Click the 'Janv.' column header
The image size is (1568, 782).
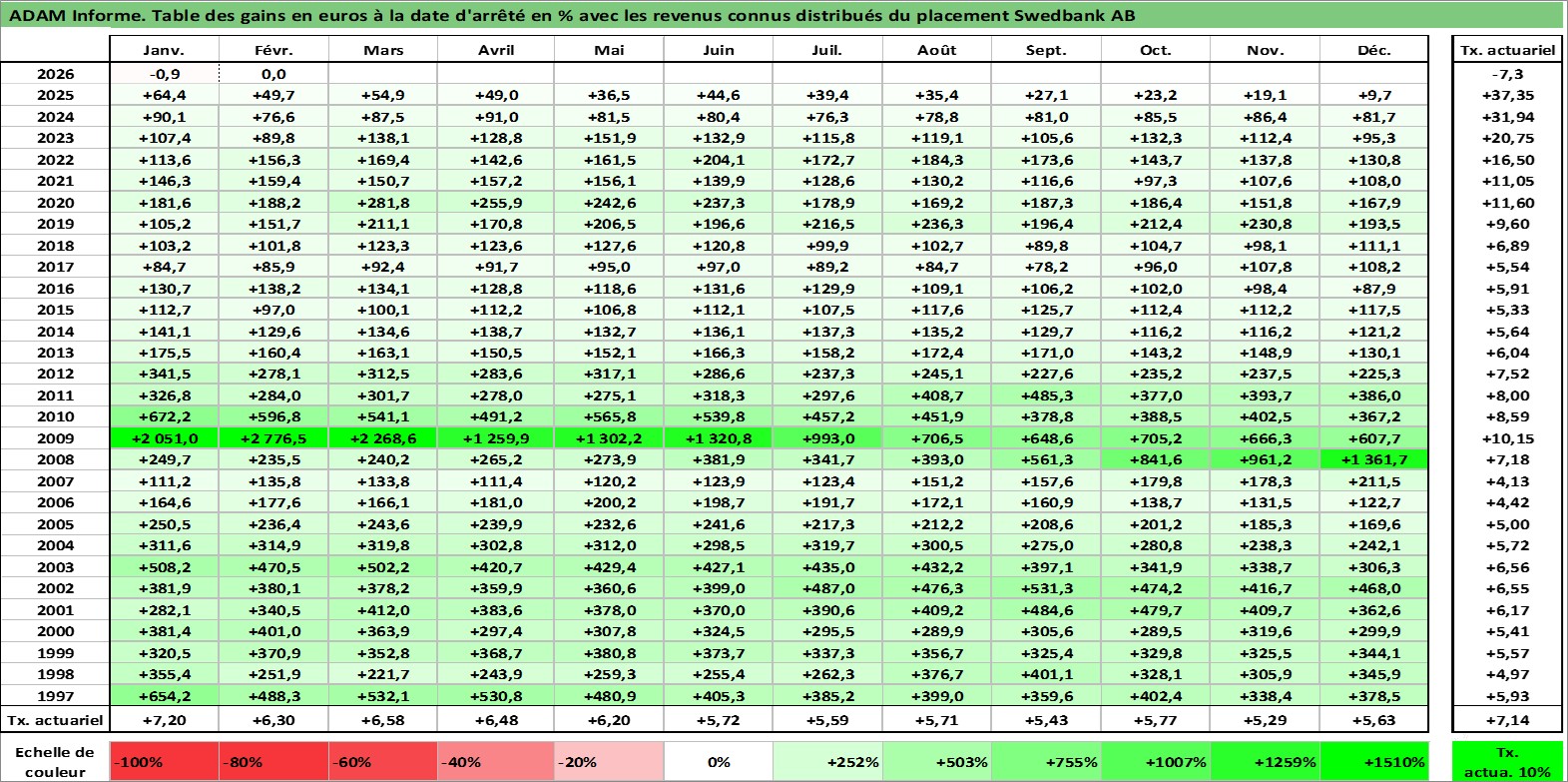tap(164, 50)
